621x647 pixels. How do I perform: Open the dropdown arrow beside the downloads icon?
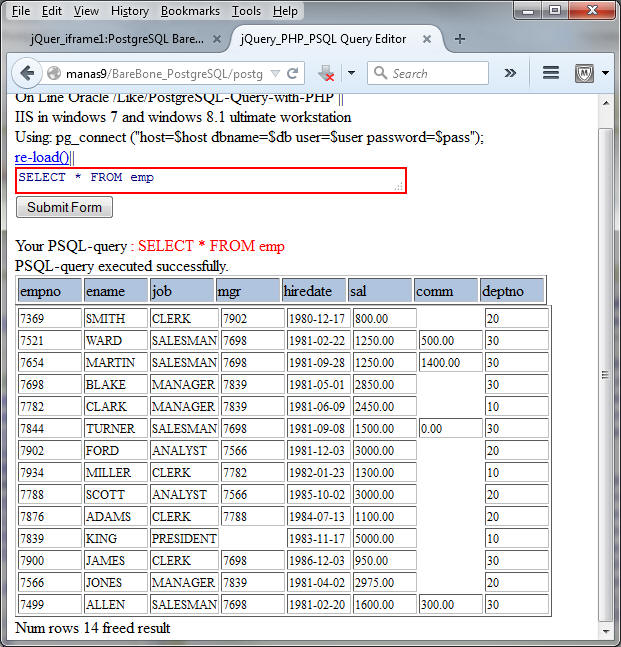(x=351, y=73)
